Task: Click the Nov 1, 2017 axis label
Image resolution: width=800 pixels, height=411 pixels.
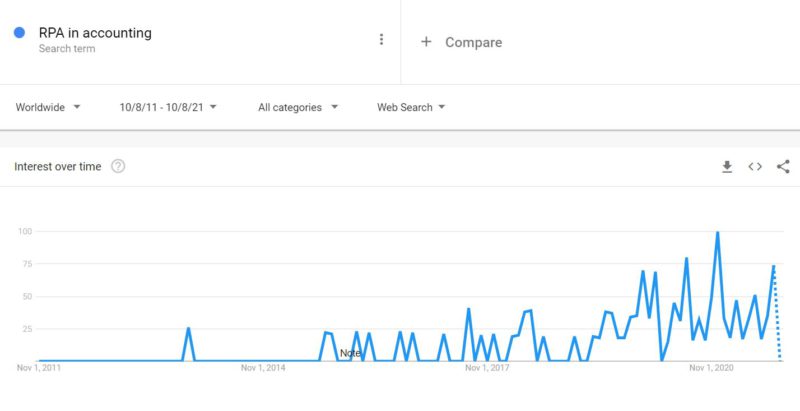Action: (488, 368)
